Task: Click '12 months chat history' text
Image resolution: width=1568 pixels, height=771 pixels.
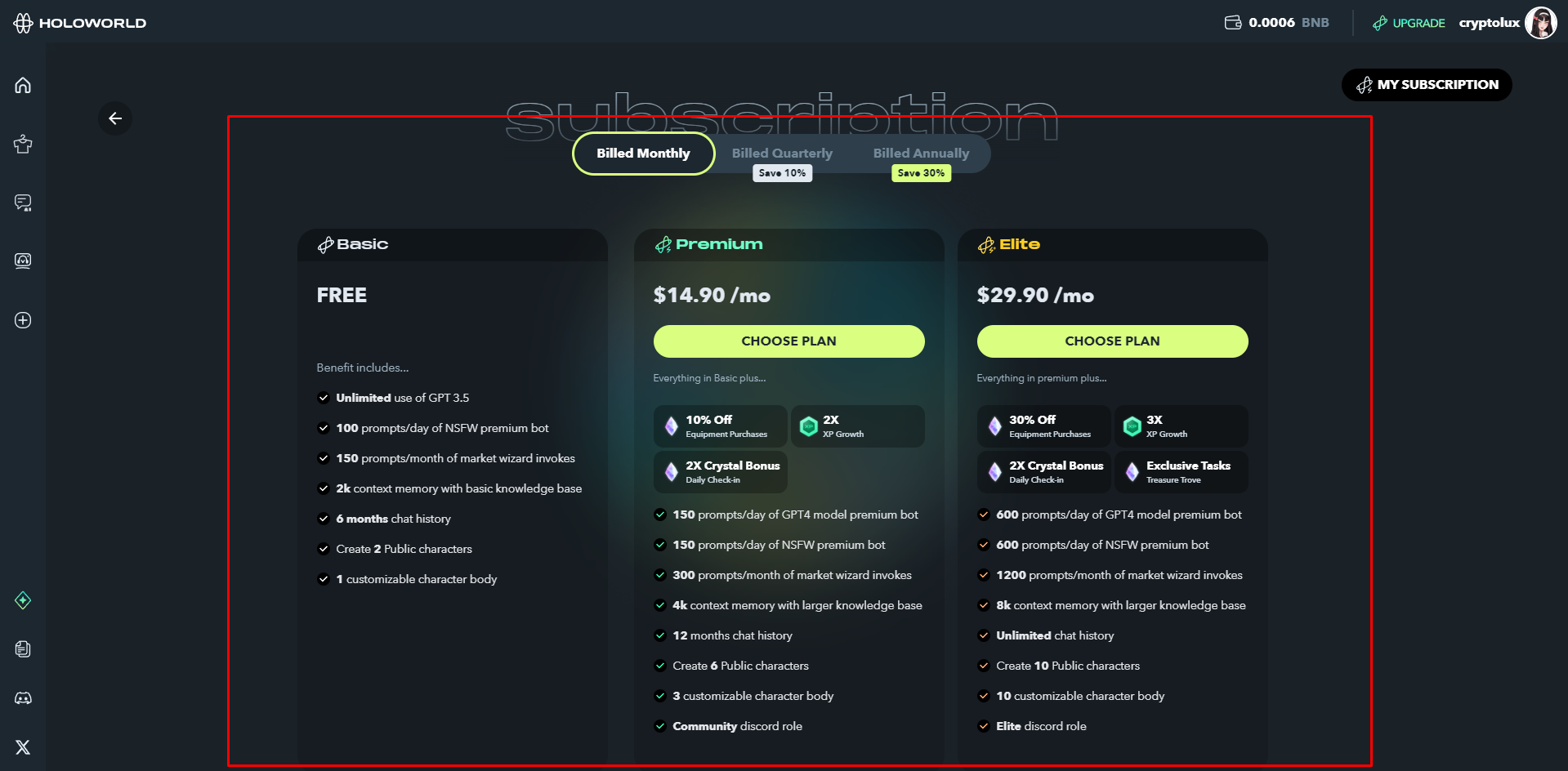Action: click(x=732, y=635)
